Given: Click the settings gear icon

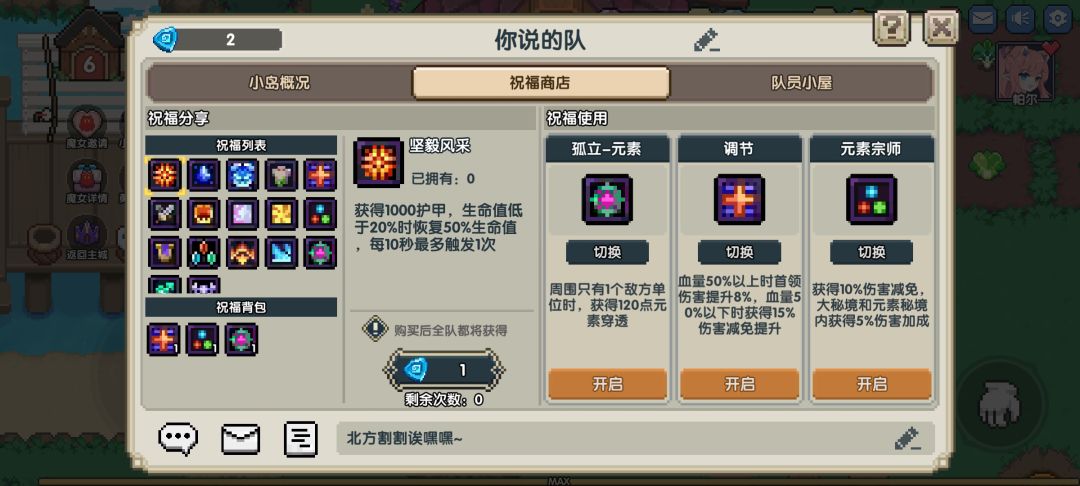Looking at the screenshot, I should pyautogui.click(x=1057, y=19).
